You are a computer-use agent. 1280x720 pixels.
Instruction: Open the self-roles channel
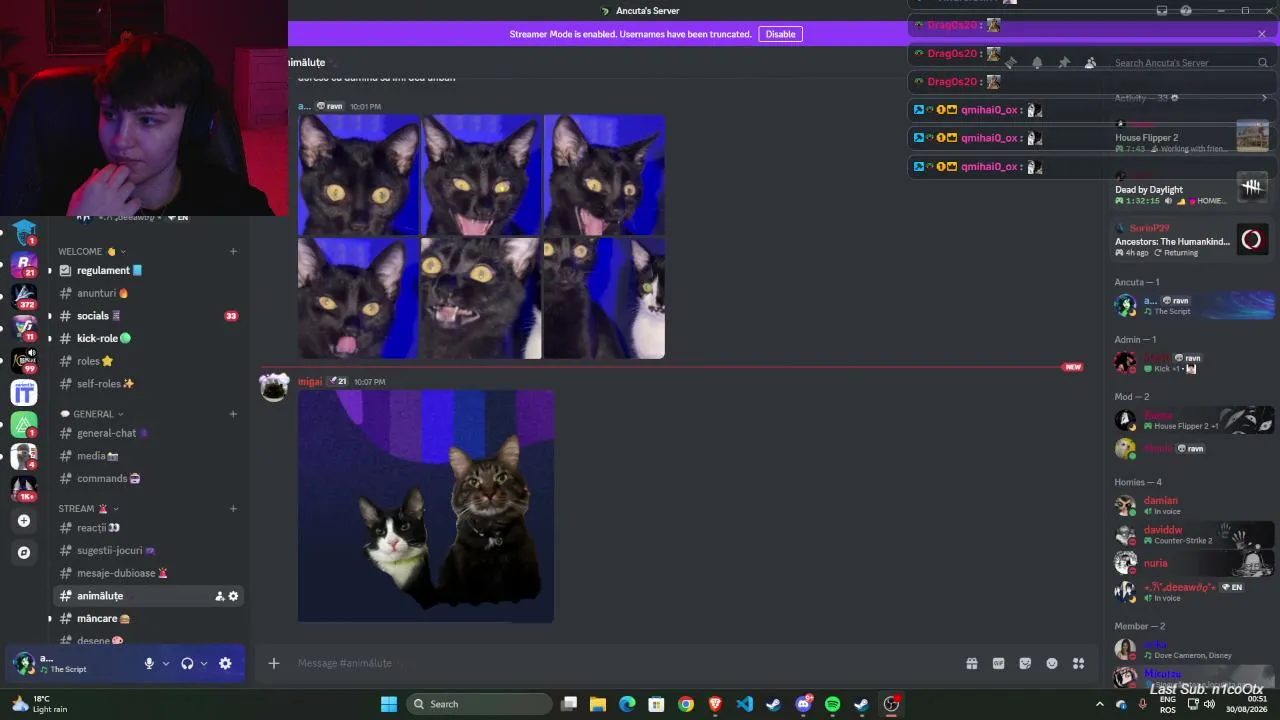click(x=149, y=383)
